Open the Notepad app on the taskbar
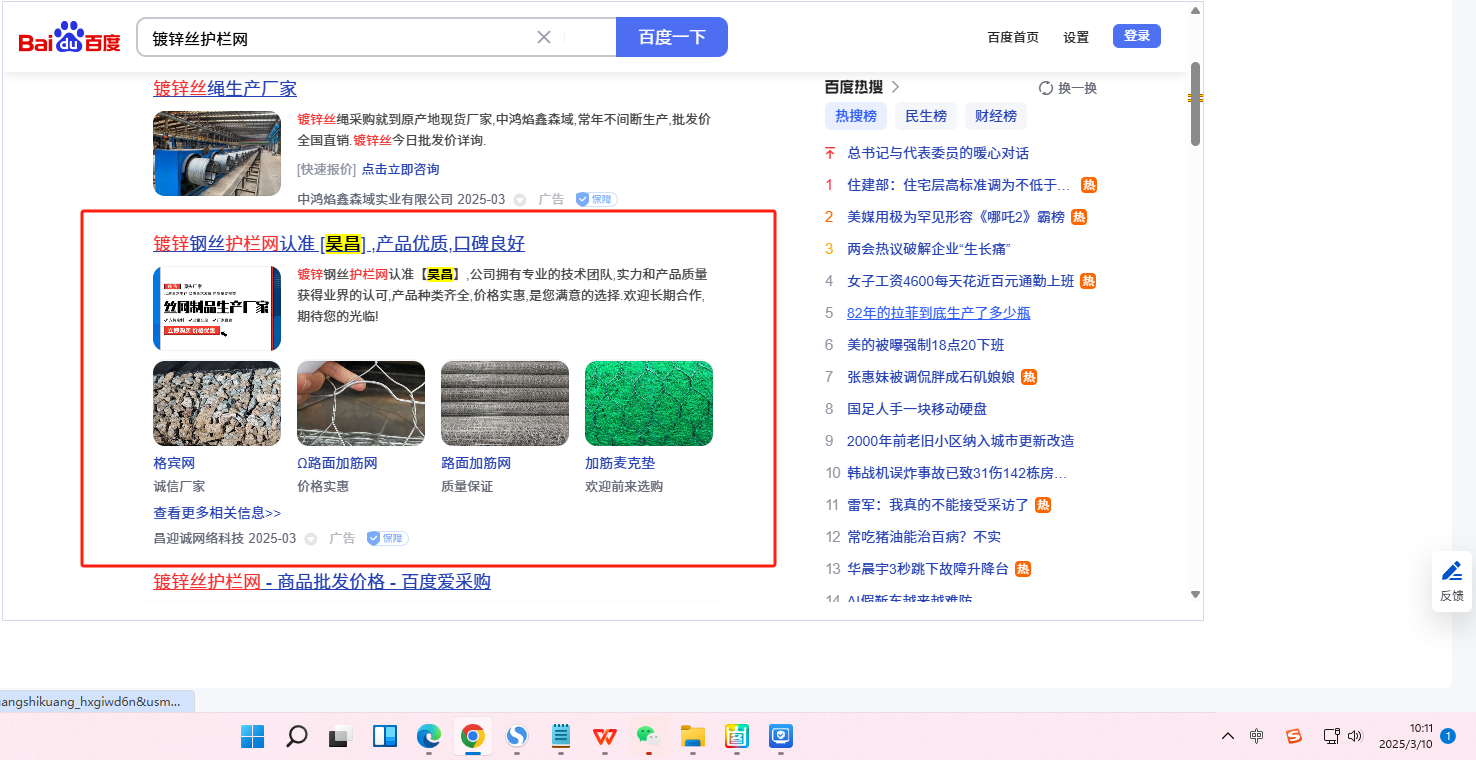 tap(561, 737)
